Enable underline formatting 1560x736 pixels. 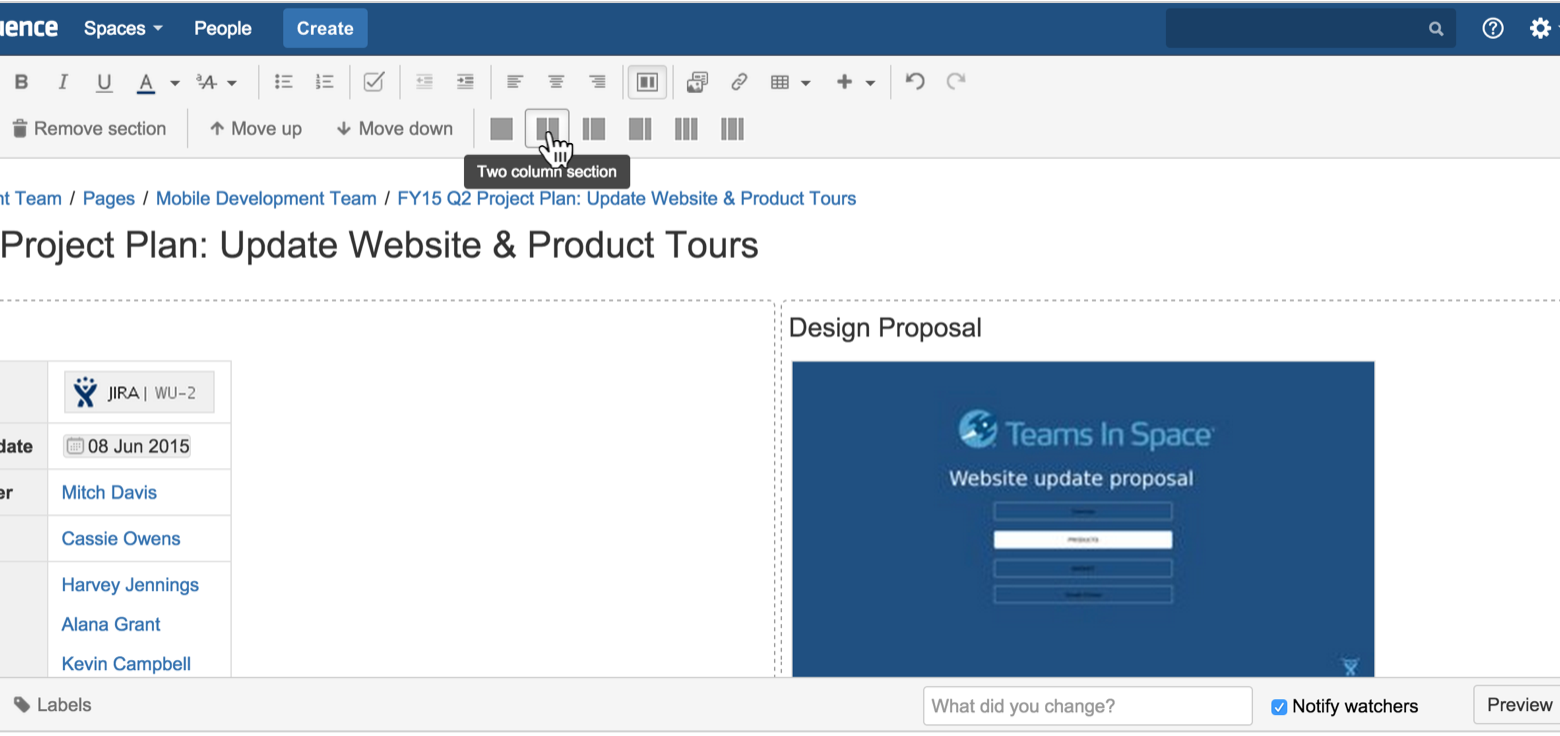pos(104,81)
